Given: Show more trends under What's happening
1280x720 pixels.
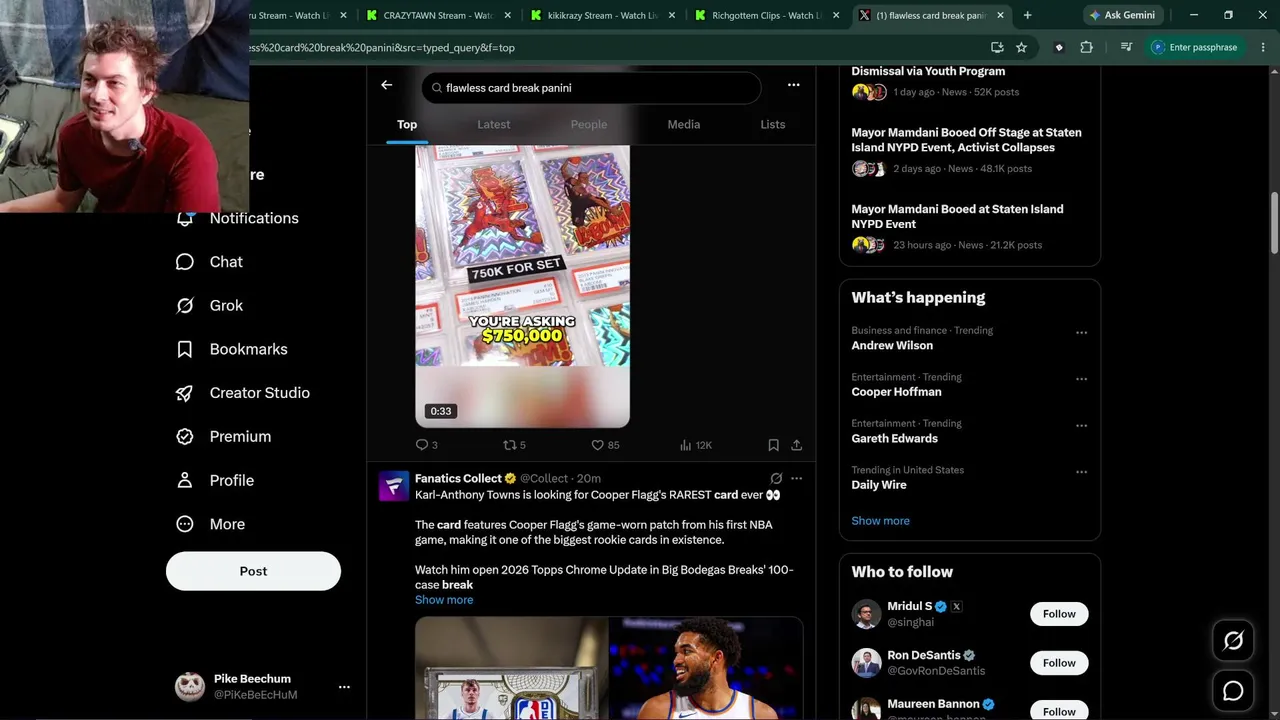Looking at the screenshot, I should tap(880, 521).
